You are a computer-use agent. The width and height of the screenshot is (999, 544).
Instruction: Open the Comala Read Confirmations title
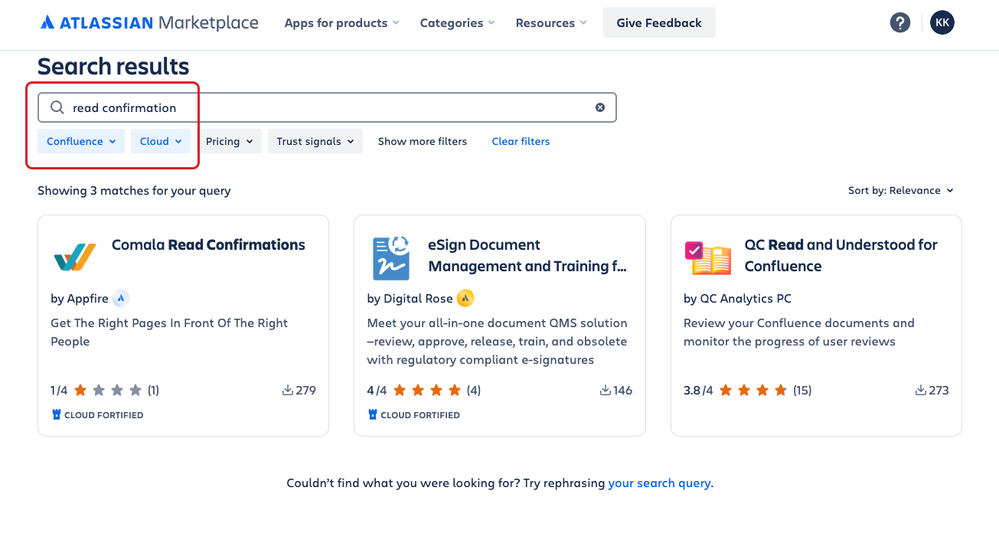point(208,245)
